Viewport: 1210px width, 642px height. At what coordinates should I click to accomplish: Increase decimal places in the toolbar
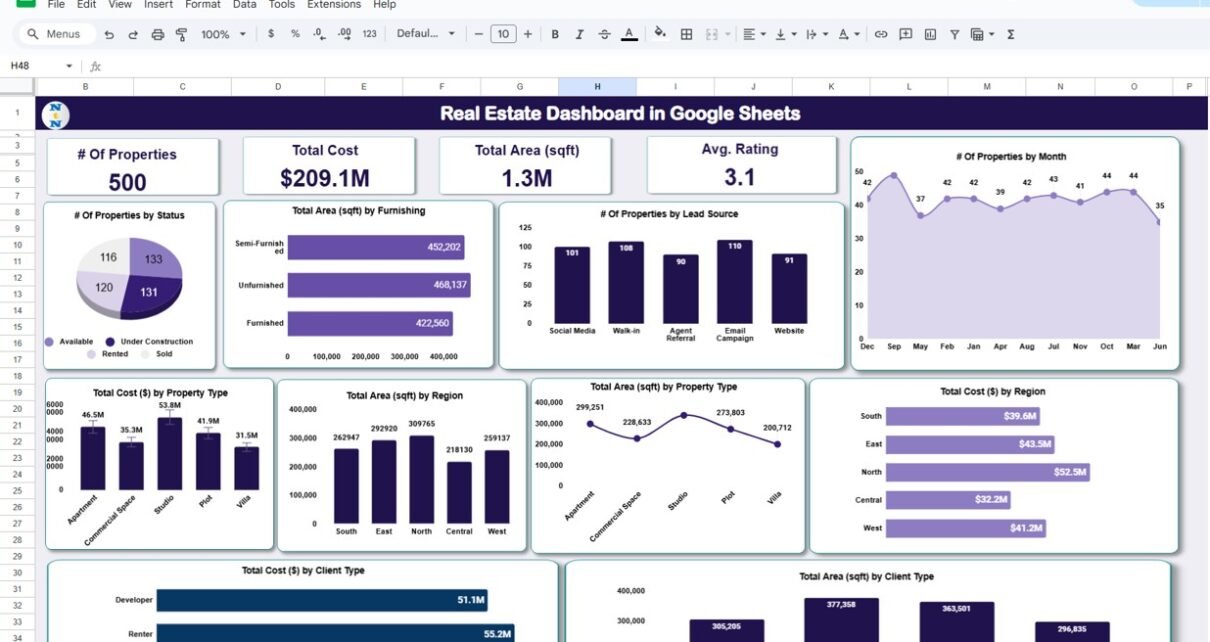(x=344, y=34)
